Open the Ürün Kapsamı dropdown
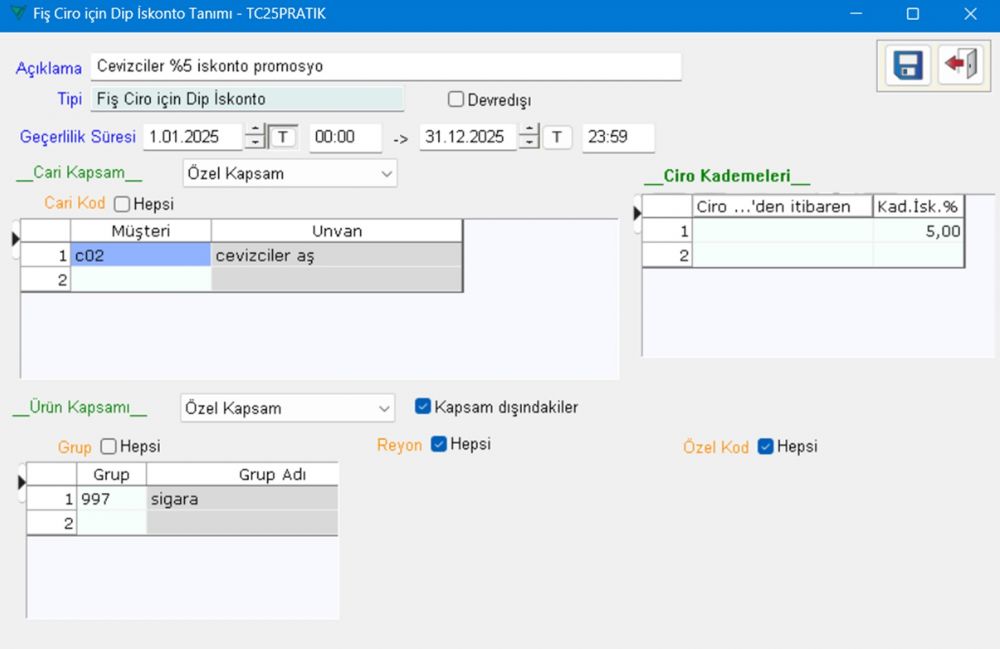 pyautogui.click(x=287, y=408)
